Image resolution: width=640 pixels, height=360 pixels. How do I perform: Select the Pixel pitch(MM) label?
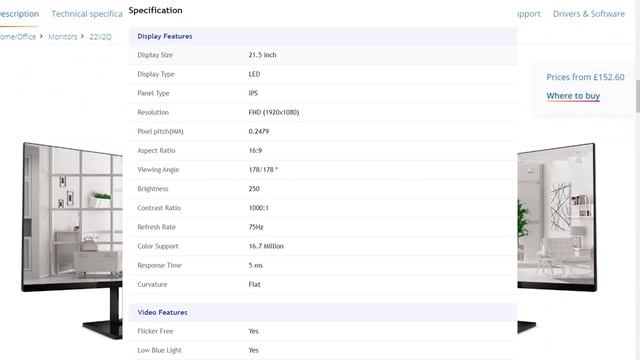pos(160,132)
